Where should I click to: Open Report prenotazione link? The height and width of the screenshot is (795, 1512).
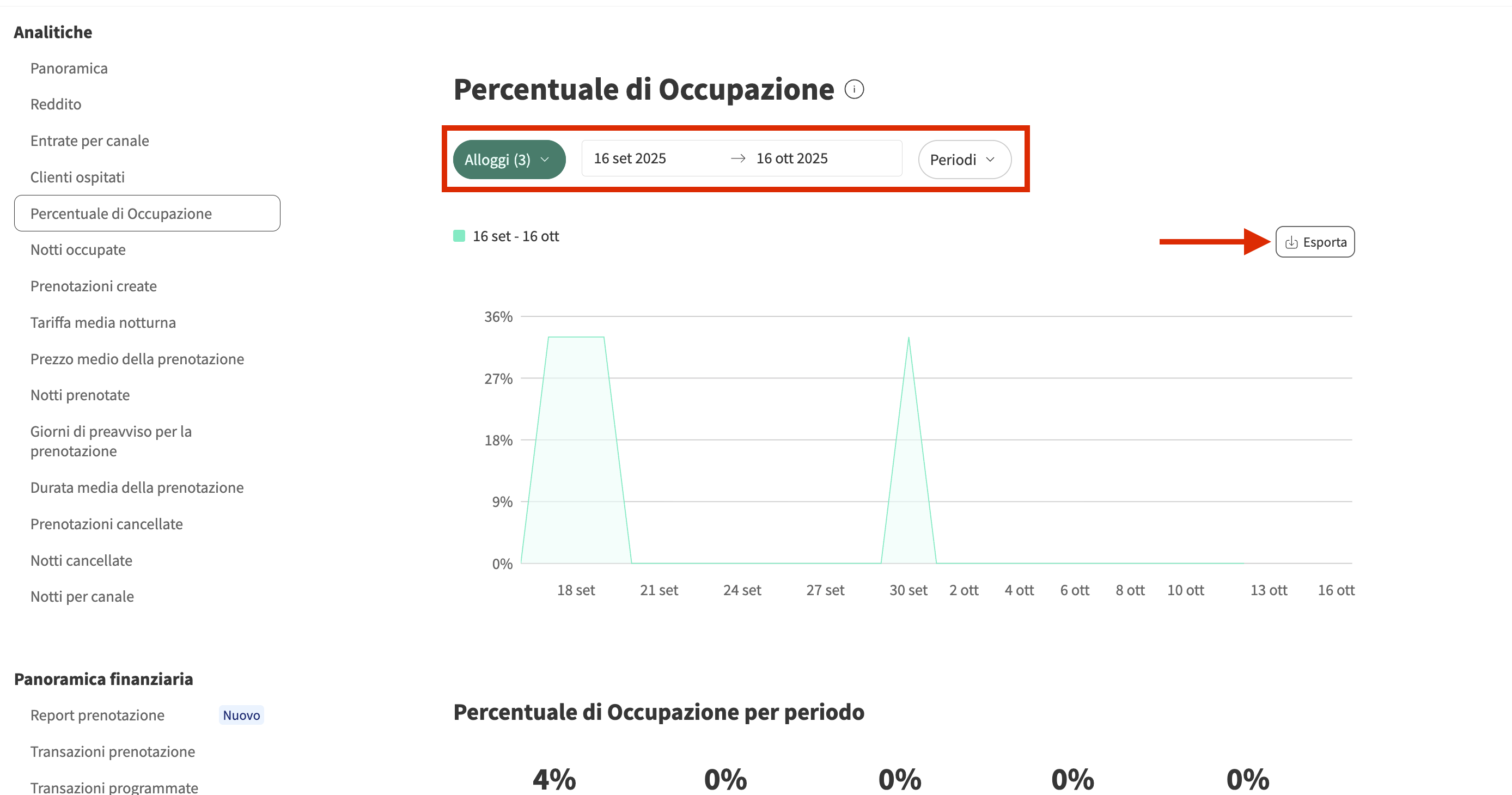[97, 714]
